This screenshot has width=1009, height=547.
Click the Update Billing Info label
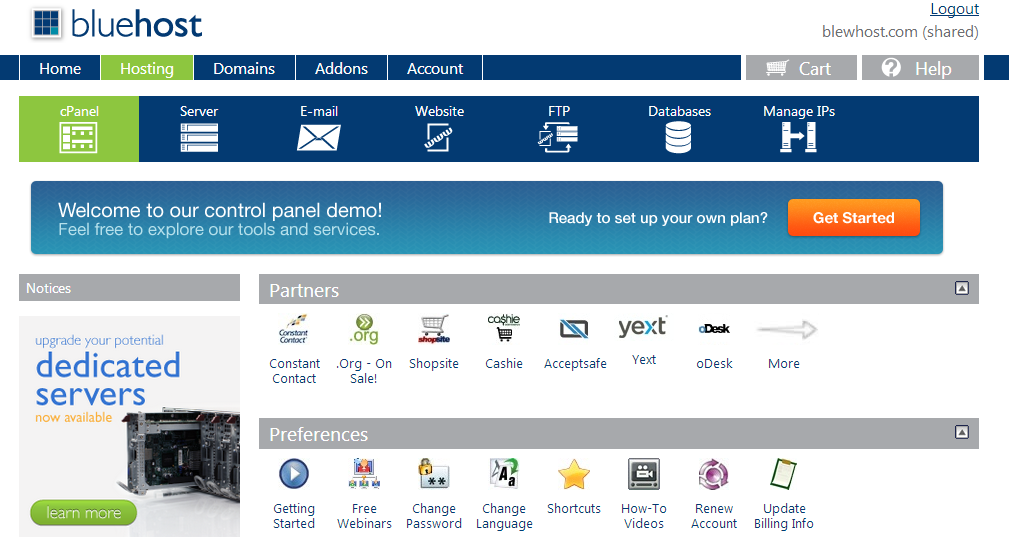point(784,516)
